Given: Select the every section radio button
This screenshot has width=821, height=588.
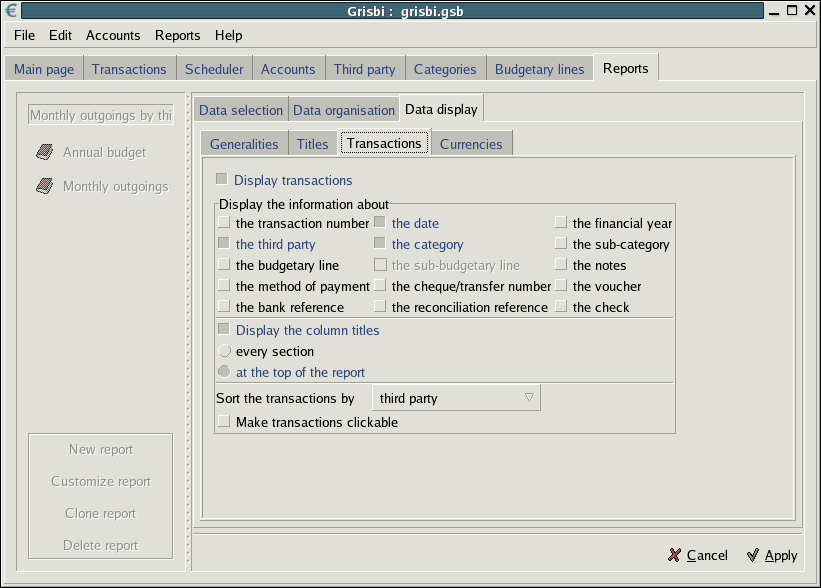Looking at the screenshot, I should point(224,350).
